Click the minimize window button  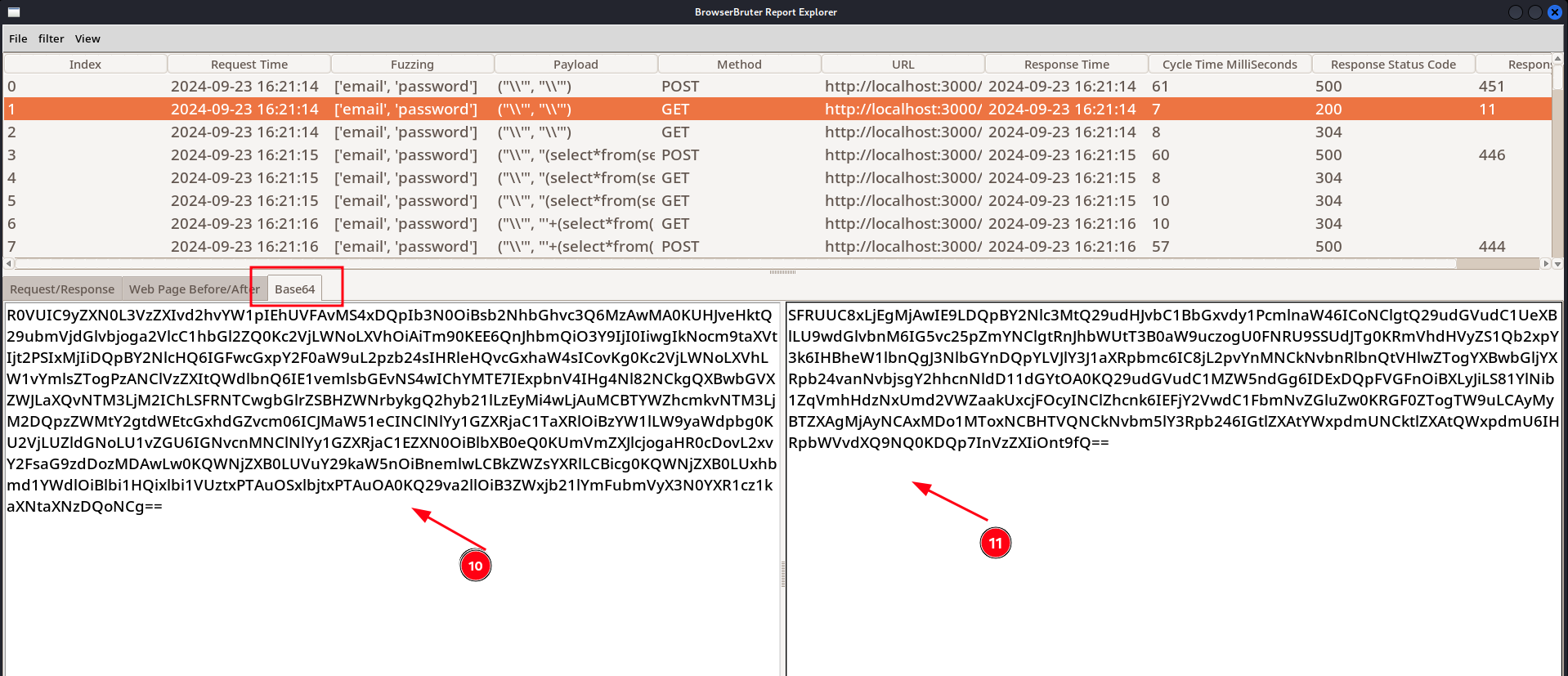point(1515,12)
